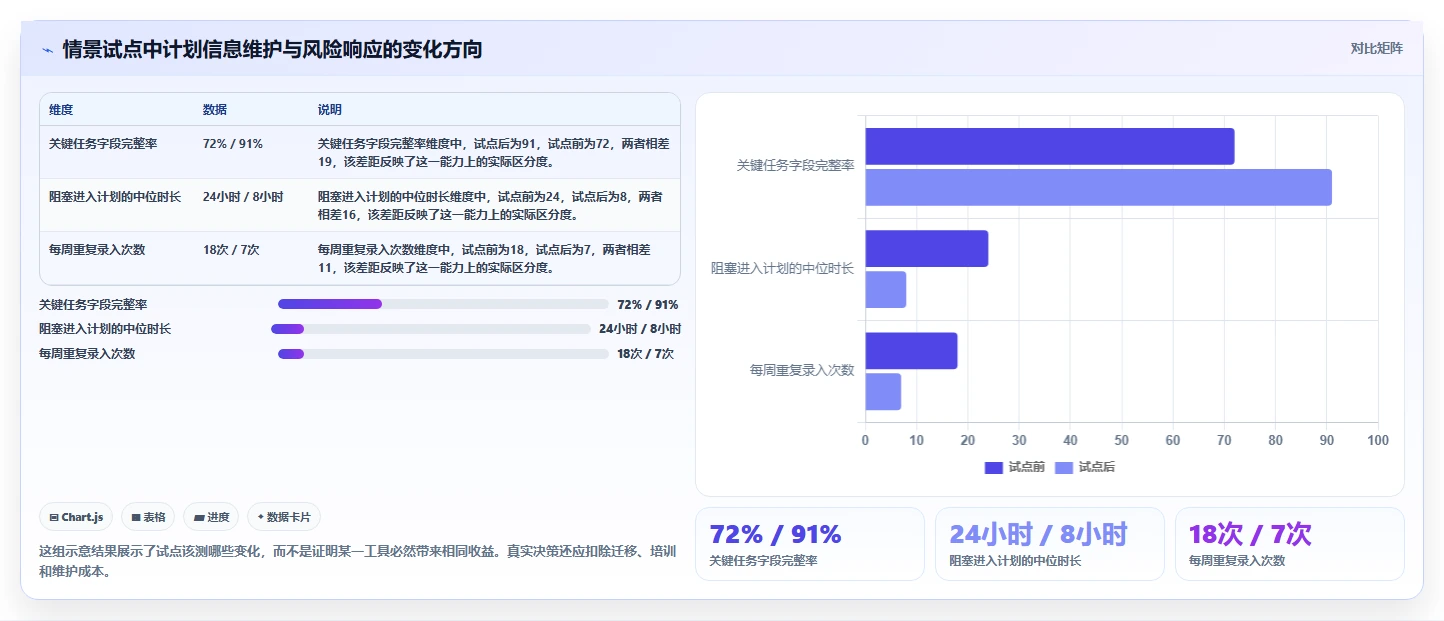
Task: Select the 进度 tag chip
Action: coord(211,517)
